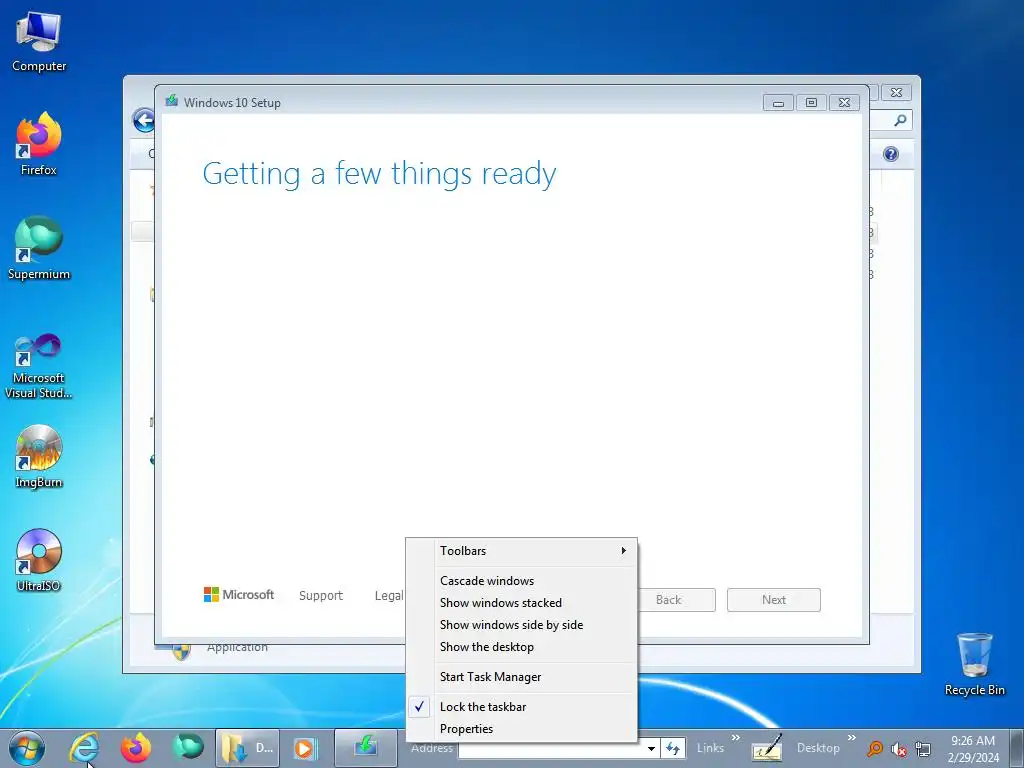Image resolution: width=1024 pixels, height=768 pixels.
Task: Open the Legal link
Action: pyautogui.click(x=389, y=596)
